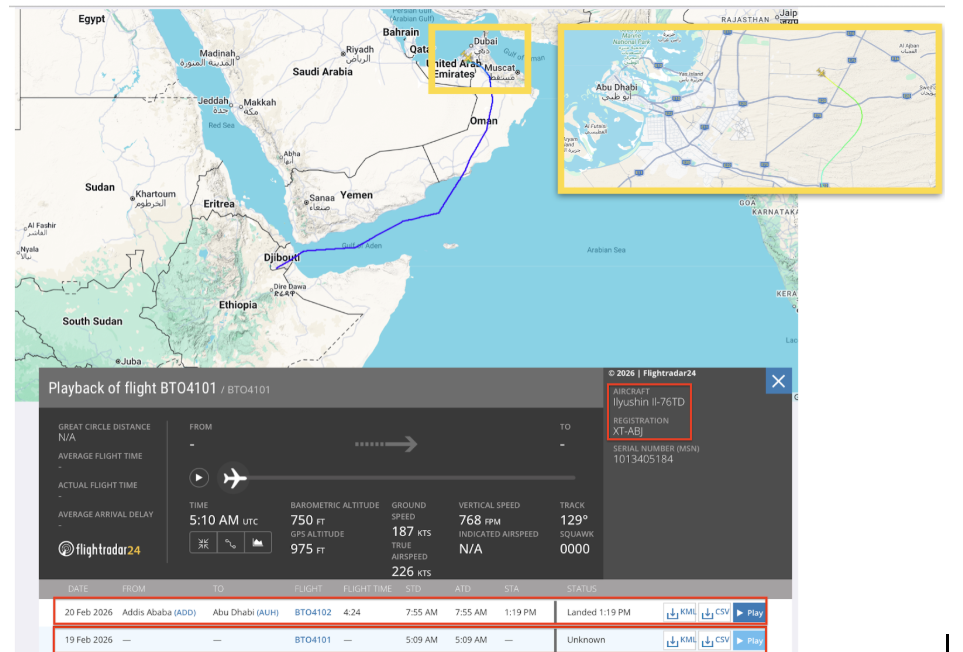
Task: Click the Playback of flight BTO4101 title
Action: pyautogui.click(x=133, y=388)
